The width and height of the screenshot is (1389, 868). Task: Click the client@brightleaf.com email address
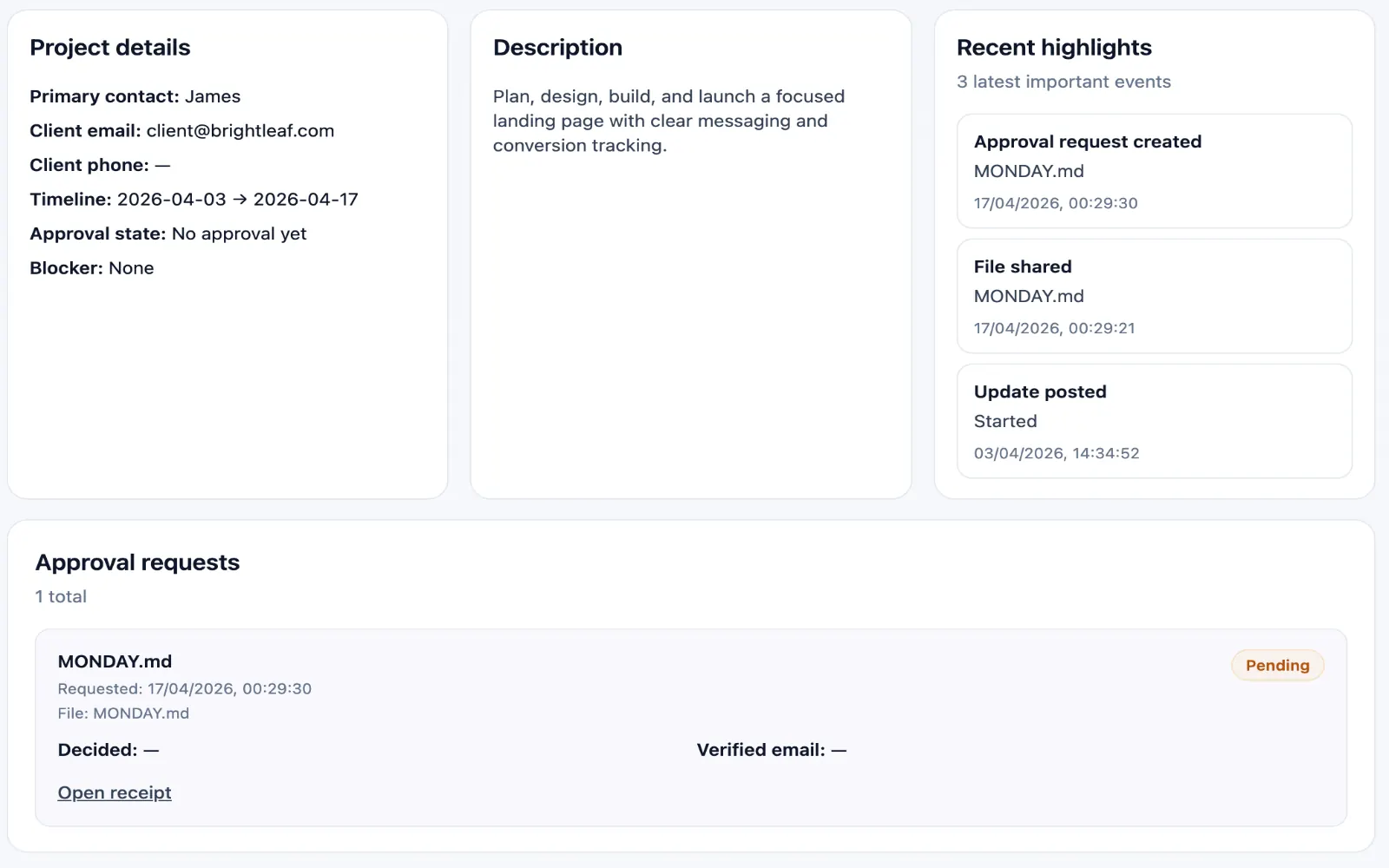tap(240, 131)
